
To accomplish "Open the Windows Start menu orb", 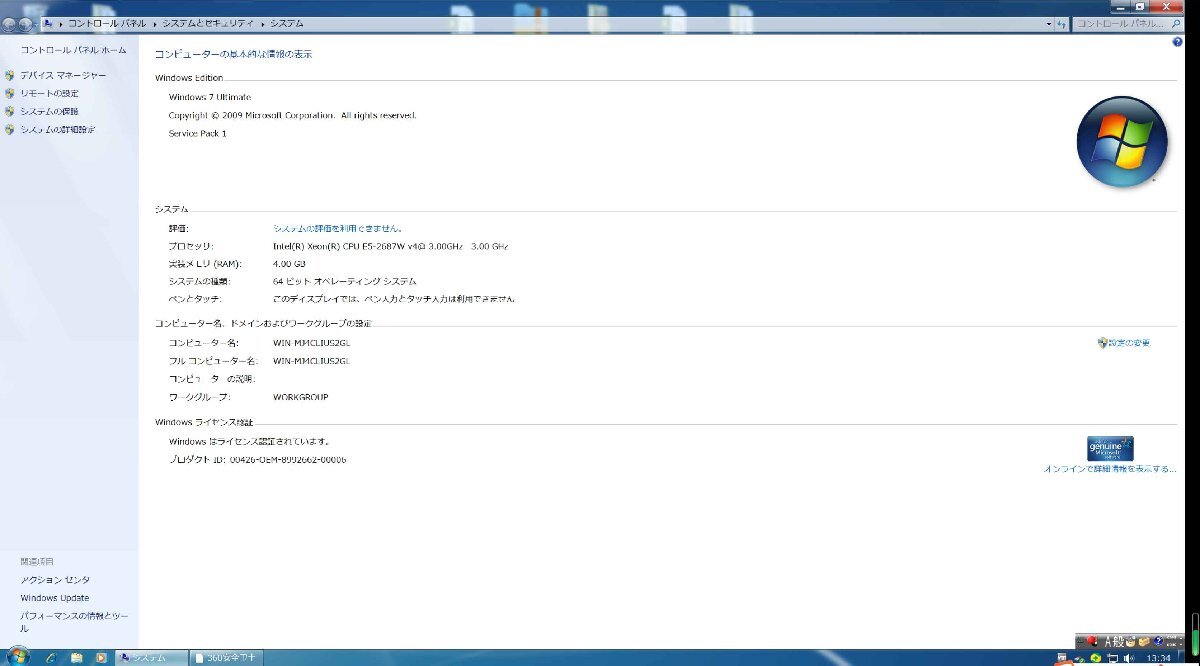I will point(18,657).
